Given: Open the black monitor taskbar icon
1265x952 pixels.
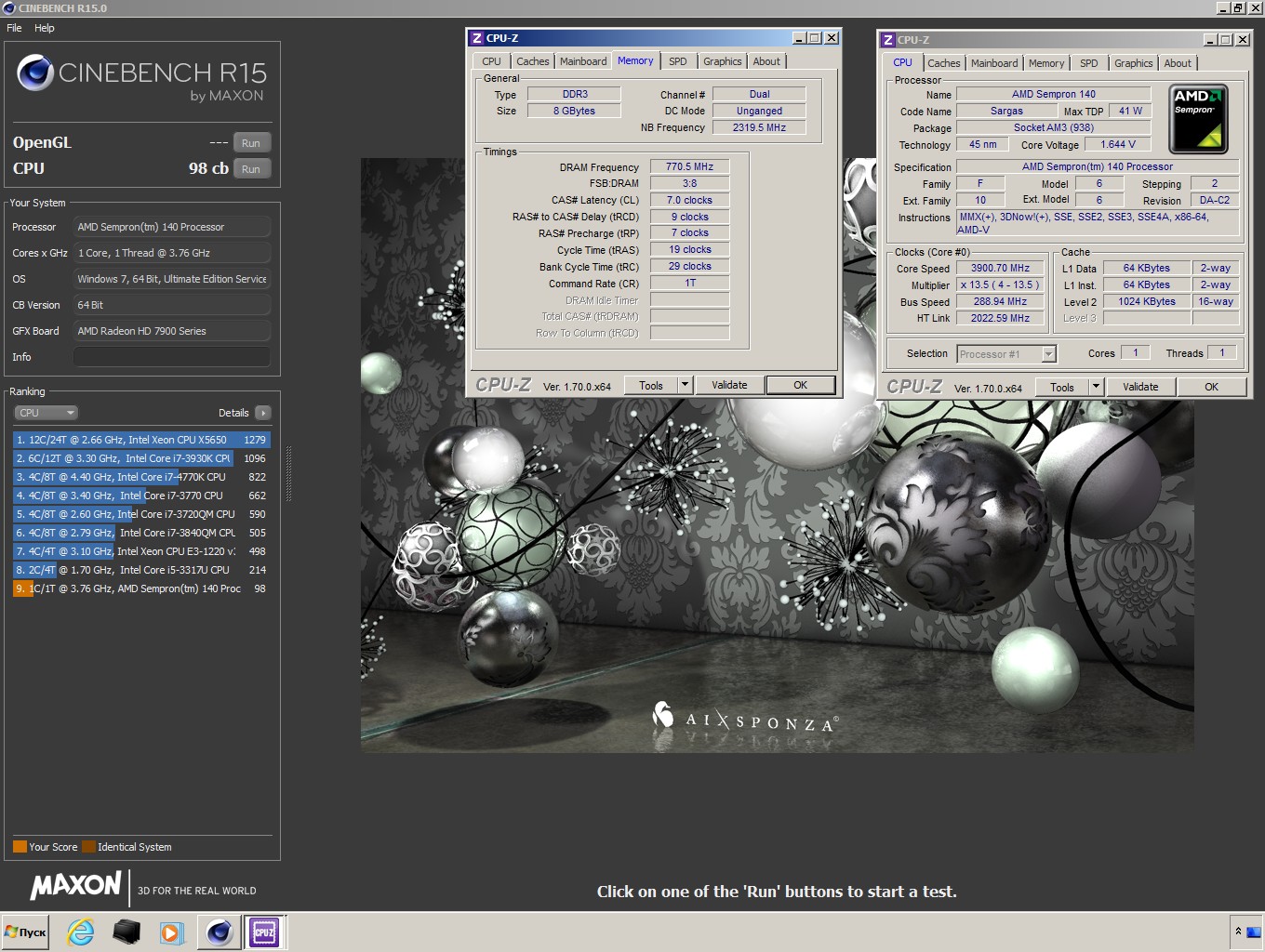Looking at the screenshot, I should [x=126, y=932].
